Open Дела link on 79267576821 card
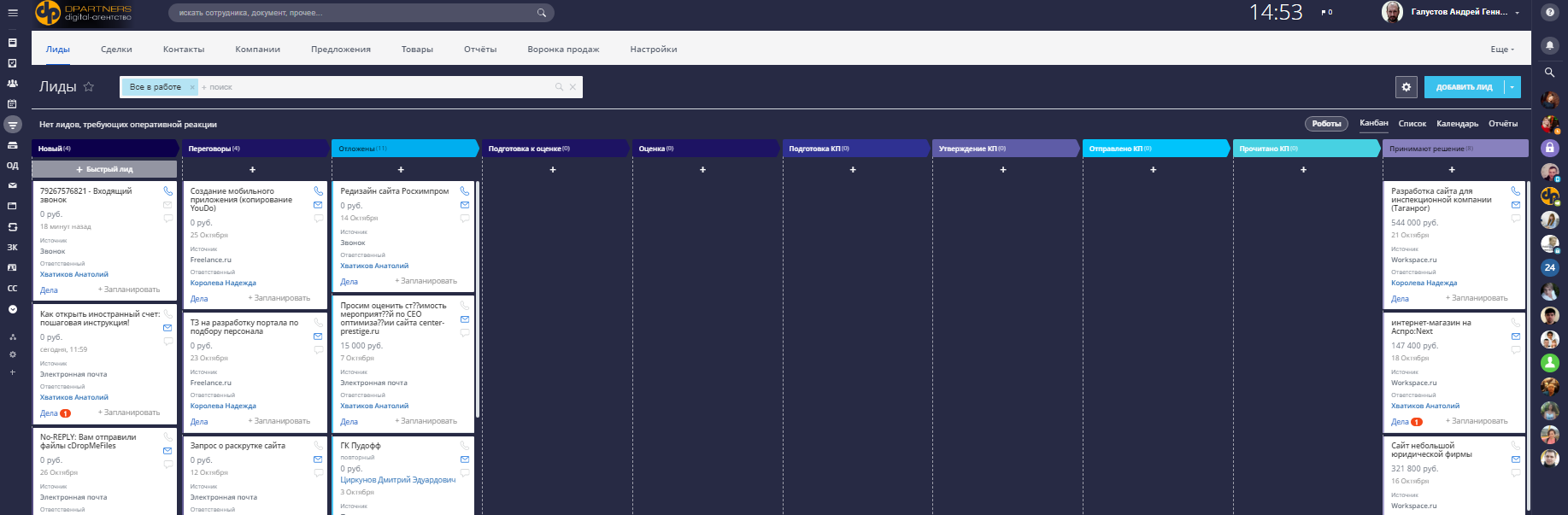Image resolution: width=1568 pixels, height=515 pixels. [49, 290]
